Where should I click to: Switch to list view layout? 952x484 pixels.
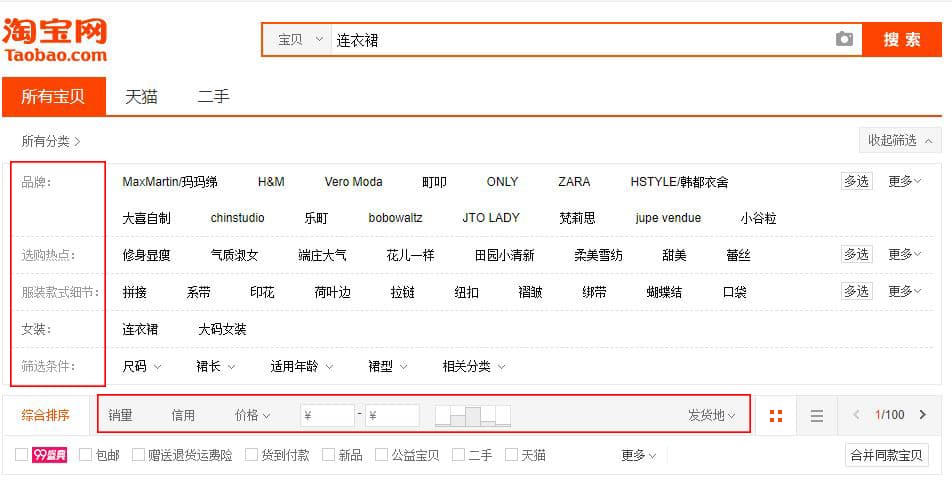pos(817,415)
